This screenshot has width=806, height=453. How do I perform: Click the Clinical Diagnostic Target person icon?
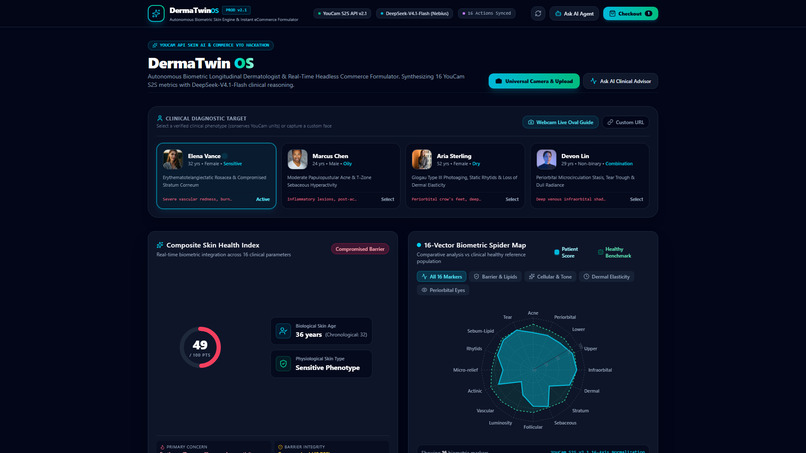[x=159, y=118]
